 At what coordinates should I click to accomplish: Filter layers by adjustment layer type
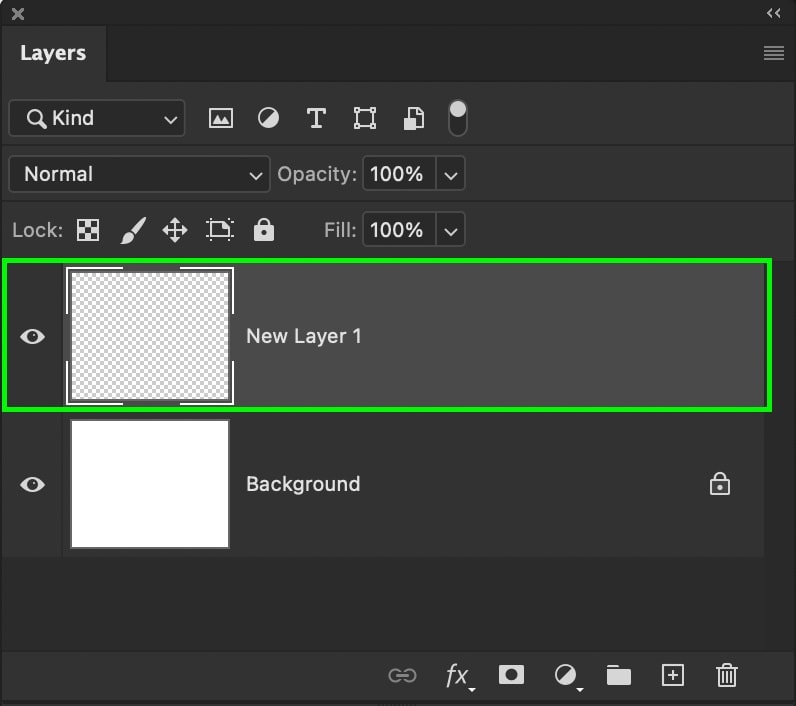click(268, 118)
